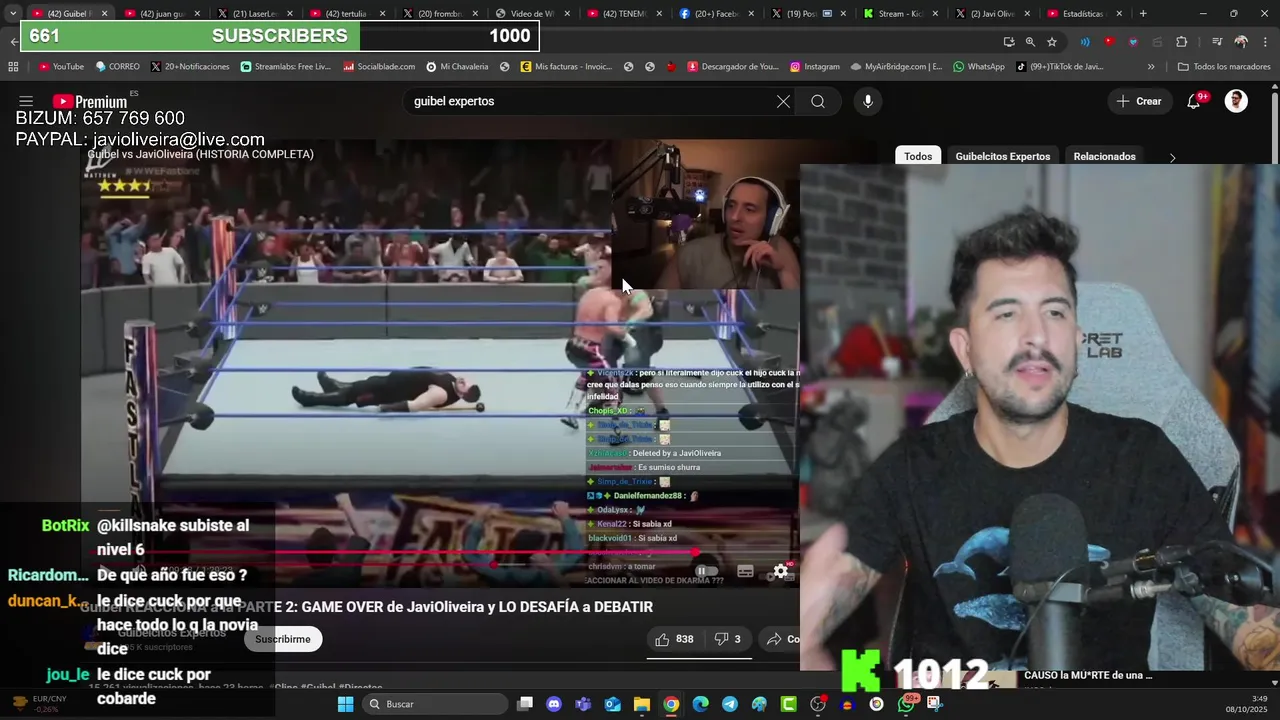The image size is (1280, 720).
Task: Open the zoom magnifier in address bar
Action: point(1030,42)
